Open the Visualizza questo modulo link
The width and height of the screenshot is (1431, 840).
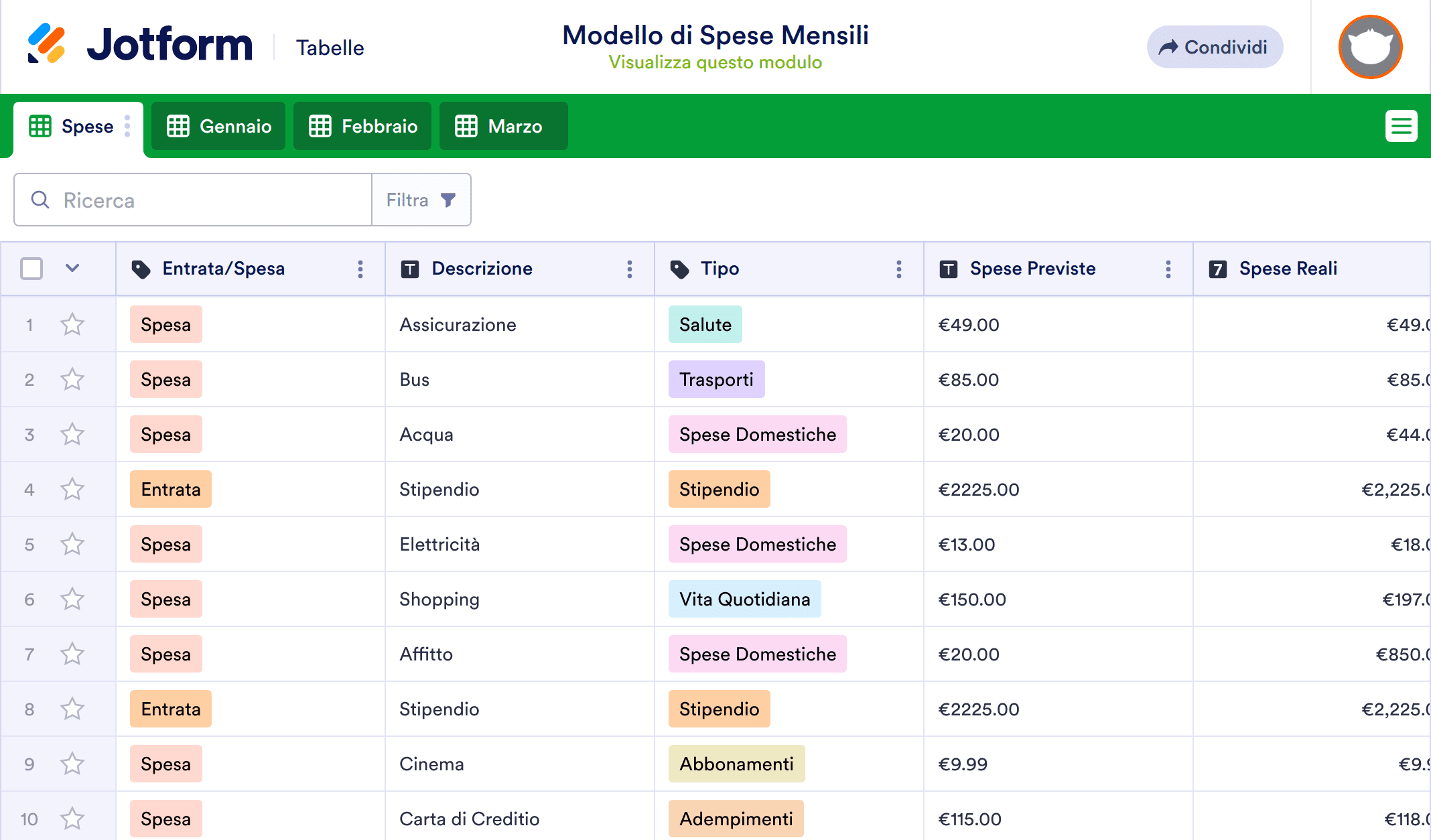(715, 62)
